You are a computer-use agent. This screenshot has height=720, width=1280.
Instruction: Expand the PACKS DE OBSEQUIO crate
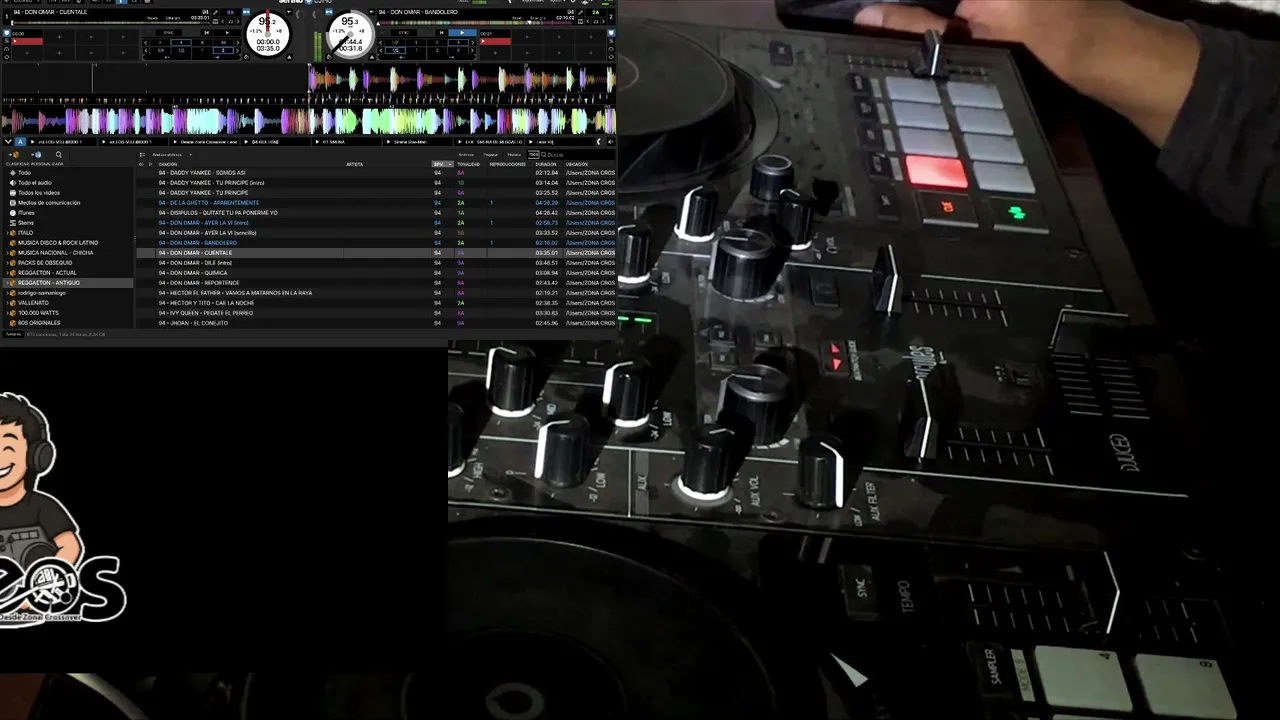[6, 263]
